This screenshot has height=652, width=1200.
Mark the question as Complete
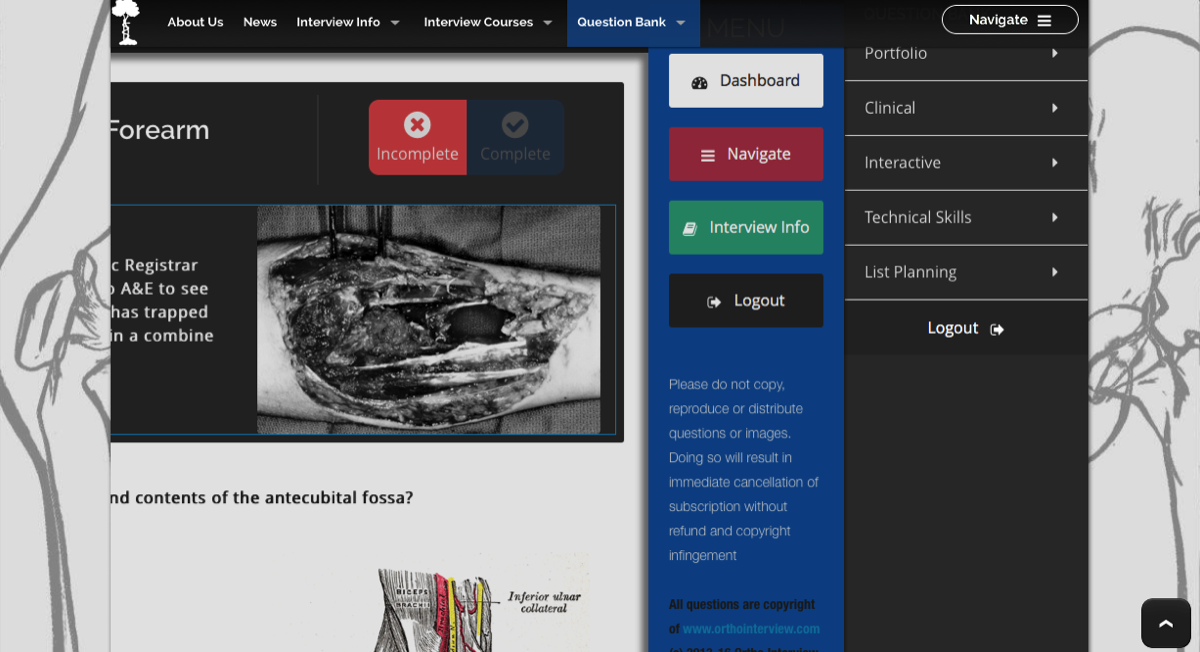click(x=515, y=137)
